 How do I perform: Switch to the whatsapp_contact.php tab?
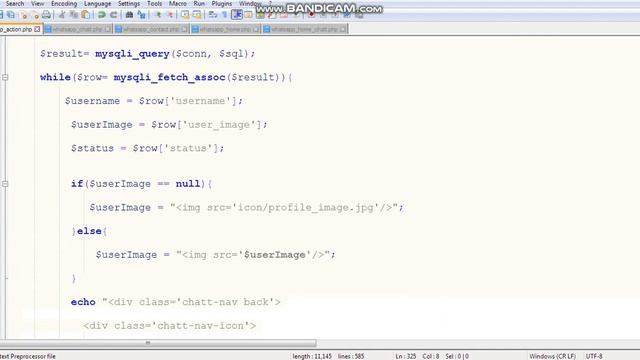click(151, 29)
